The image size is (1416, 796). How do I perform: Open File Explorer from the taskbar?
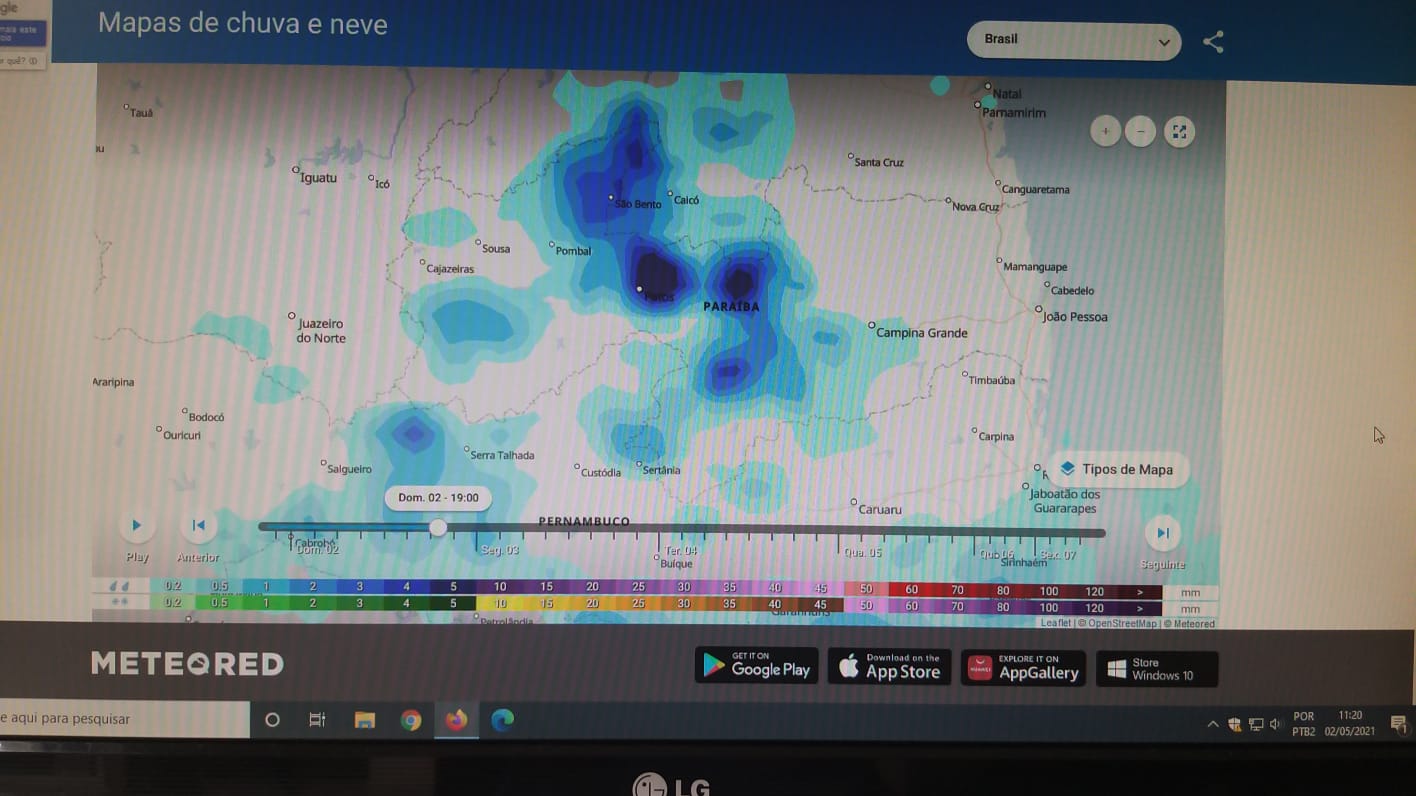click(364, 720)
